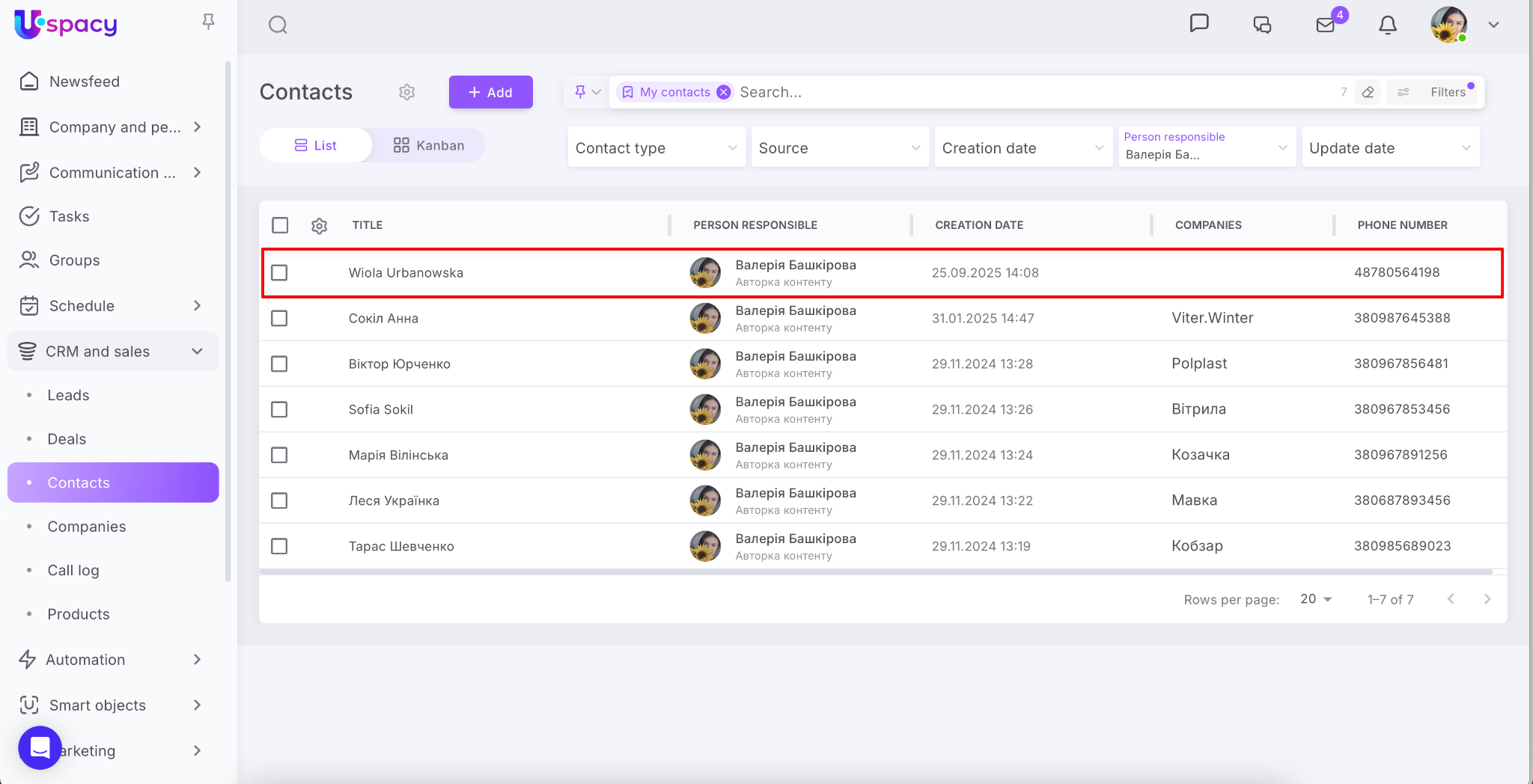Screen dimensions: 1533x784
Task: Click the Add contact button
Action: (490, 92)
